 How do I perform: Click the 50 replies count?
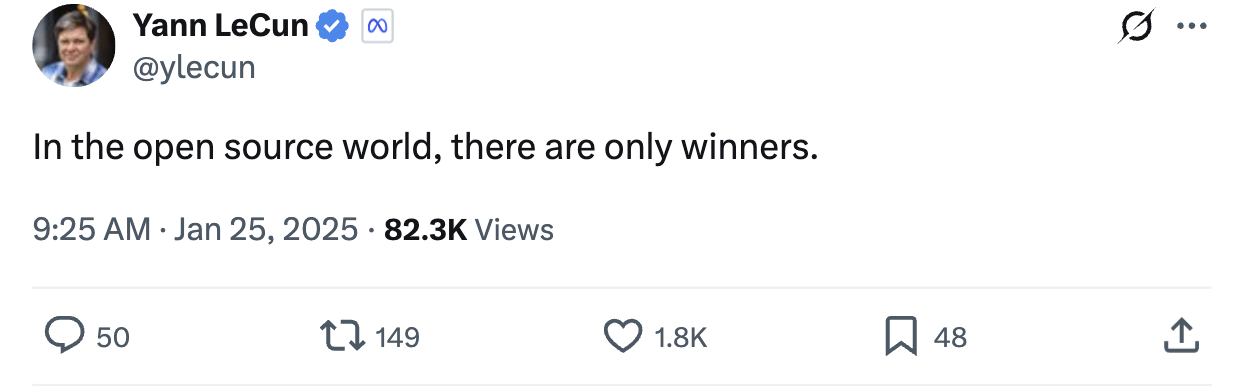pyautogui.click(x=113, y=338)
